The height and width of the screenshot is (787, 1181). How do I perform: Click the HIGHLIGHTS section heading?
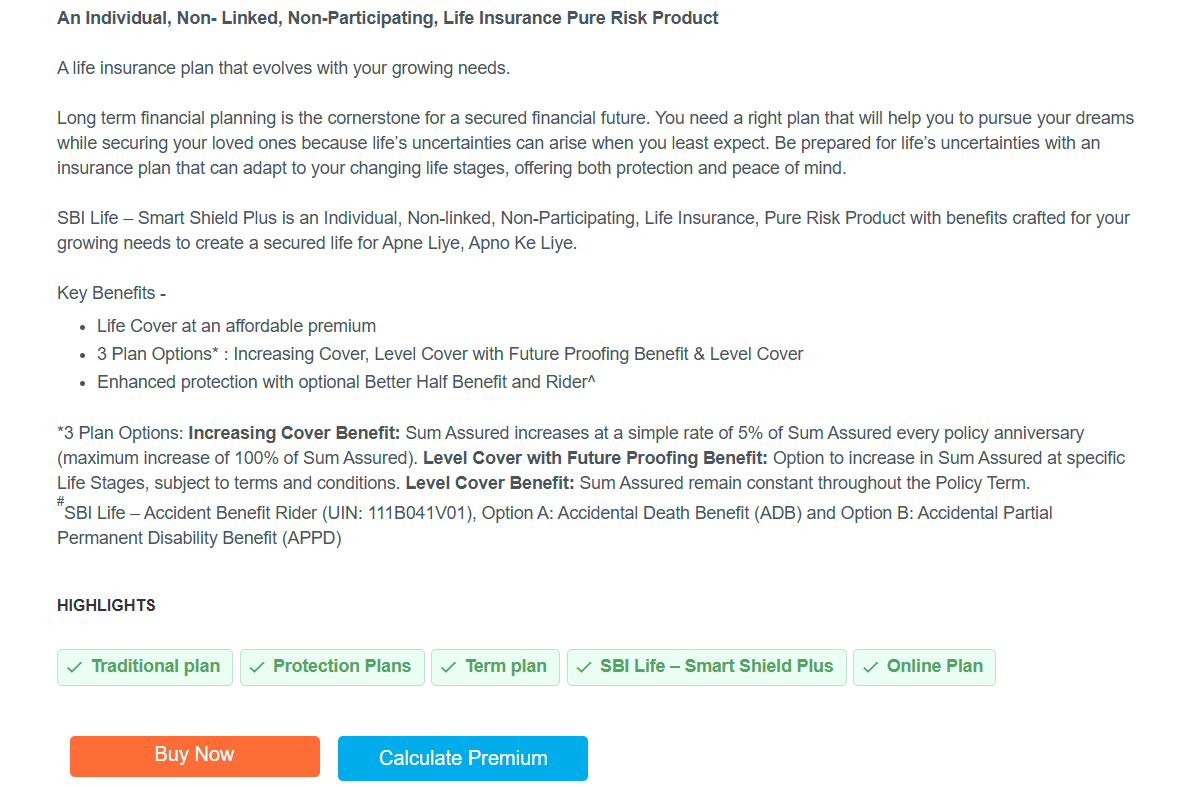[x=106, y=606]
